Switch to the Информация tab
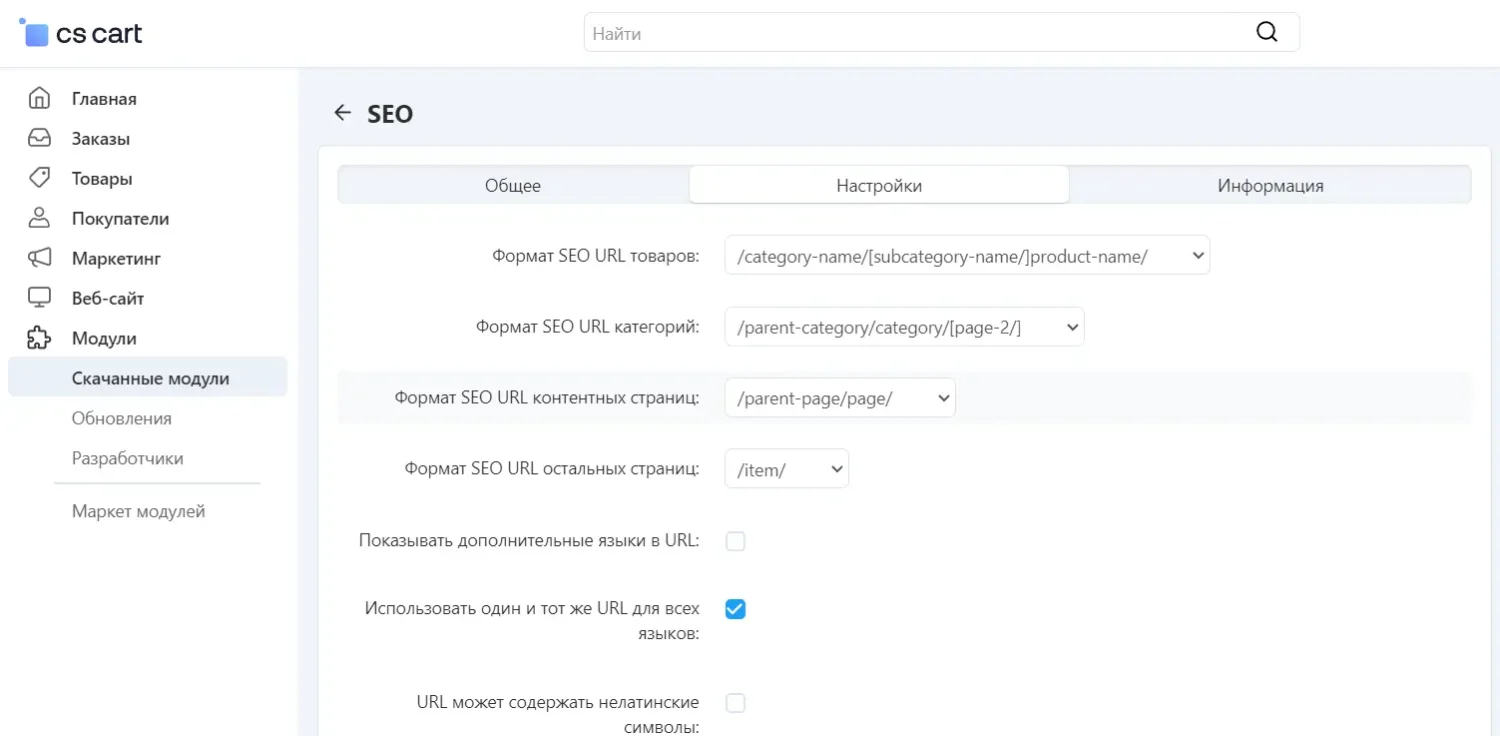 coord(1270,185)
